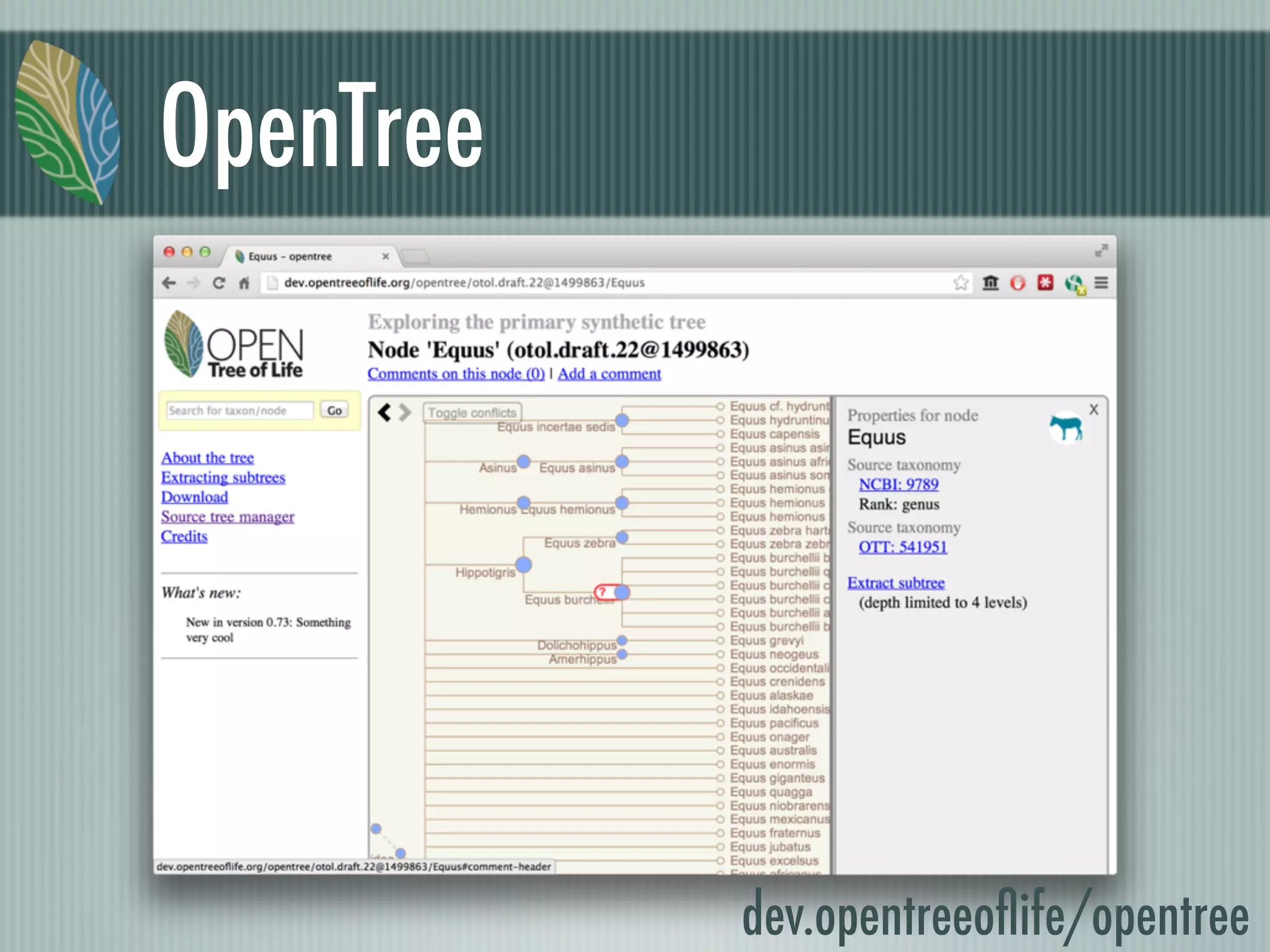
Task: Click the museum building extension icon
Action: [990, 283]
